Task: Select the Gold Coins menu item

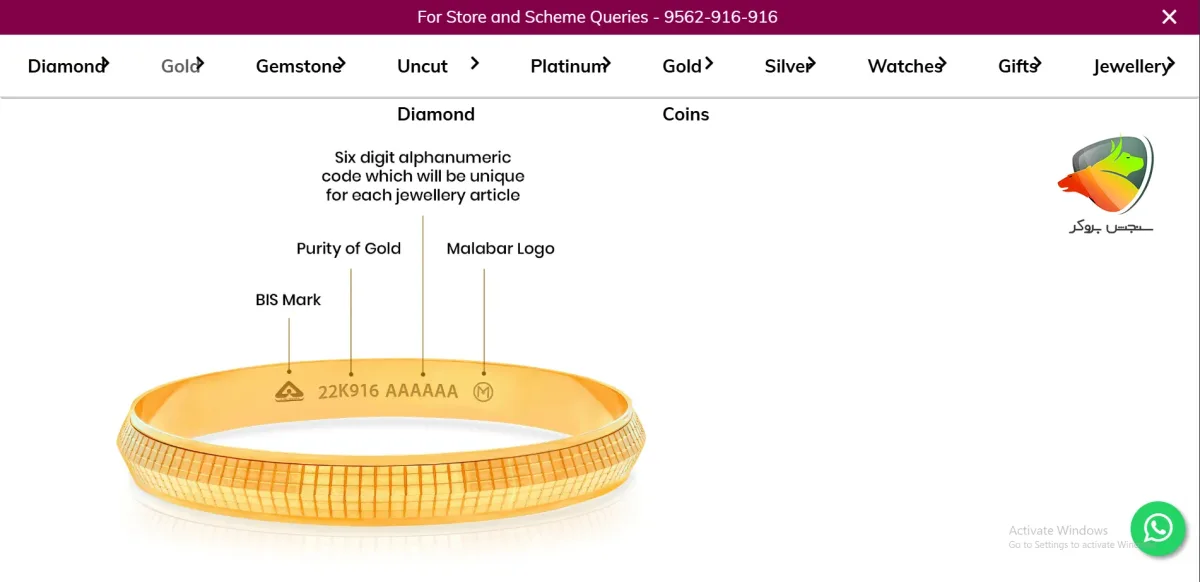Action: [x=686, y=90]
